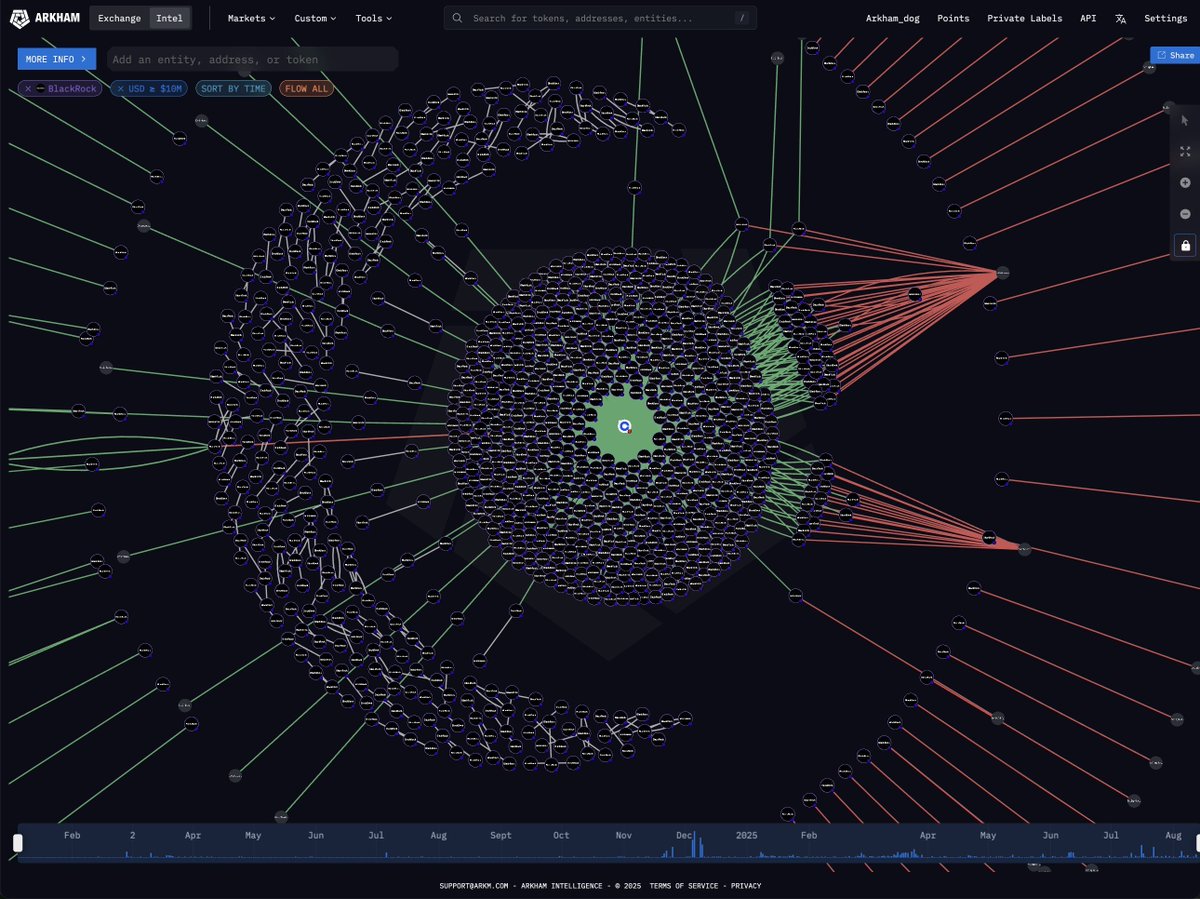This screenshot has width=1200, height=899.
Task: Zoom in with the plus icon
Action: coord(1185,183)
